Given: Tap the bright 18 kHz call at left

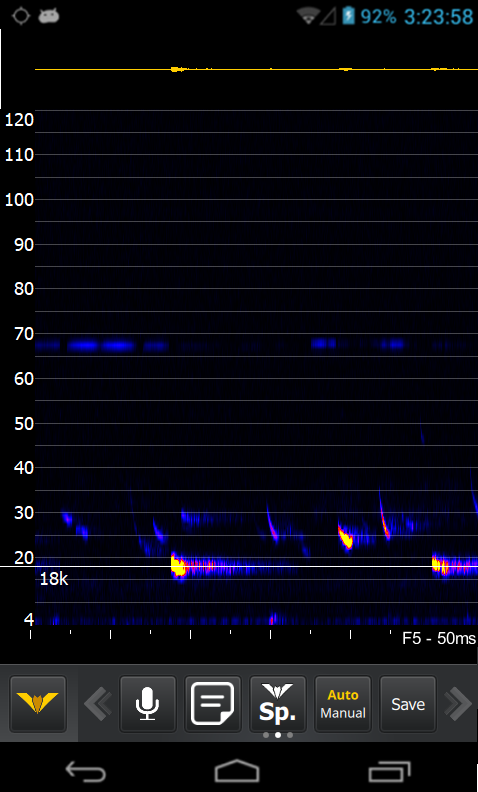Looking at the screenshot, I should pos(179,566).
